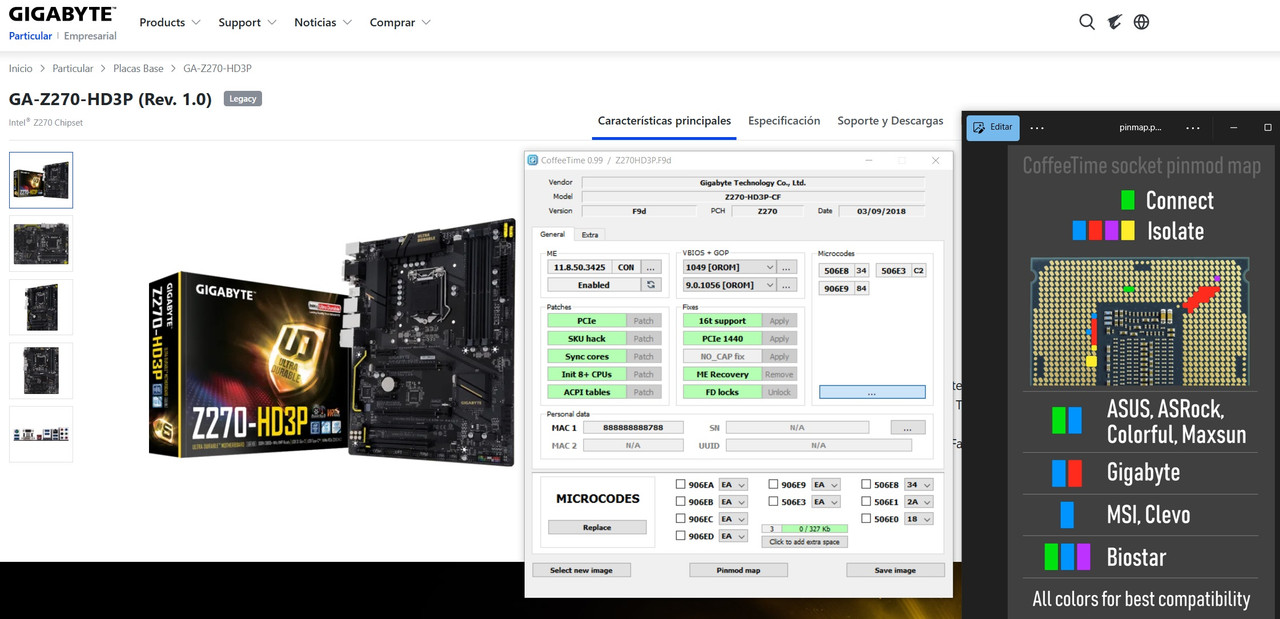Expand the Comprar navigation menu

[x=400, y=22]
